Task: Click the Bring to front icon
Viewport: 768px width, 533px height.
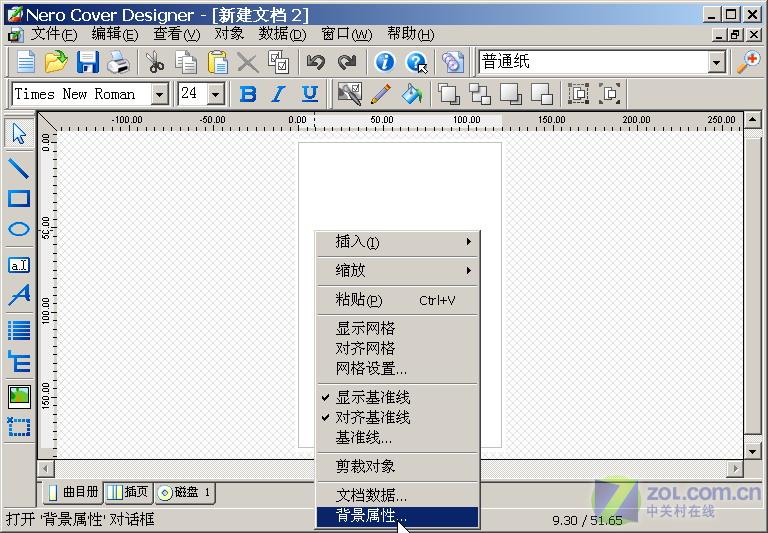Action: coord(449,94)
